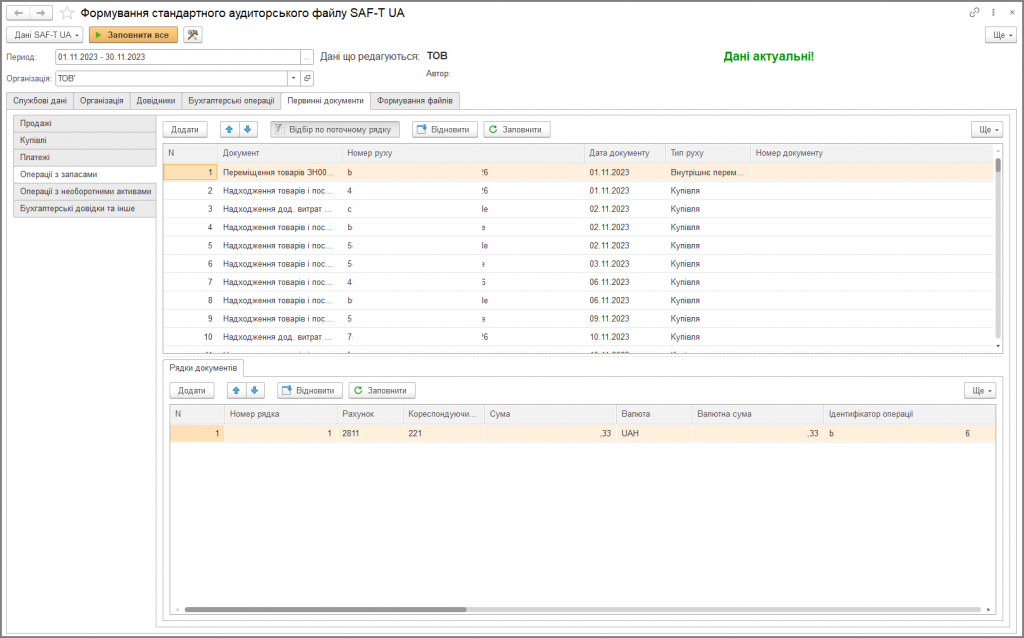Open Дані SAF-T UA dropdown

45,35
